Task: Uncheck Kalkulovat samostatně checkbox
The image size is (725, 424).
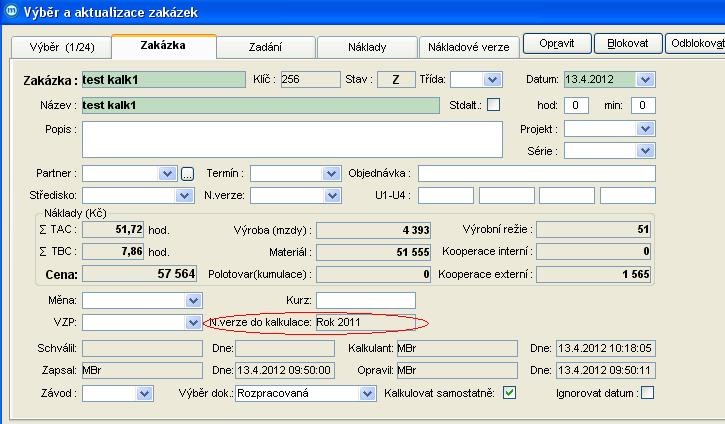Action: [509, 393]
